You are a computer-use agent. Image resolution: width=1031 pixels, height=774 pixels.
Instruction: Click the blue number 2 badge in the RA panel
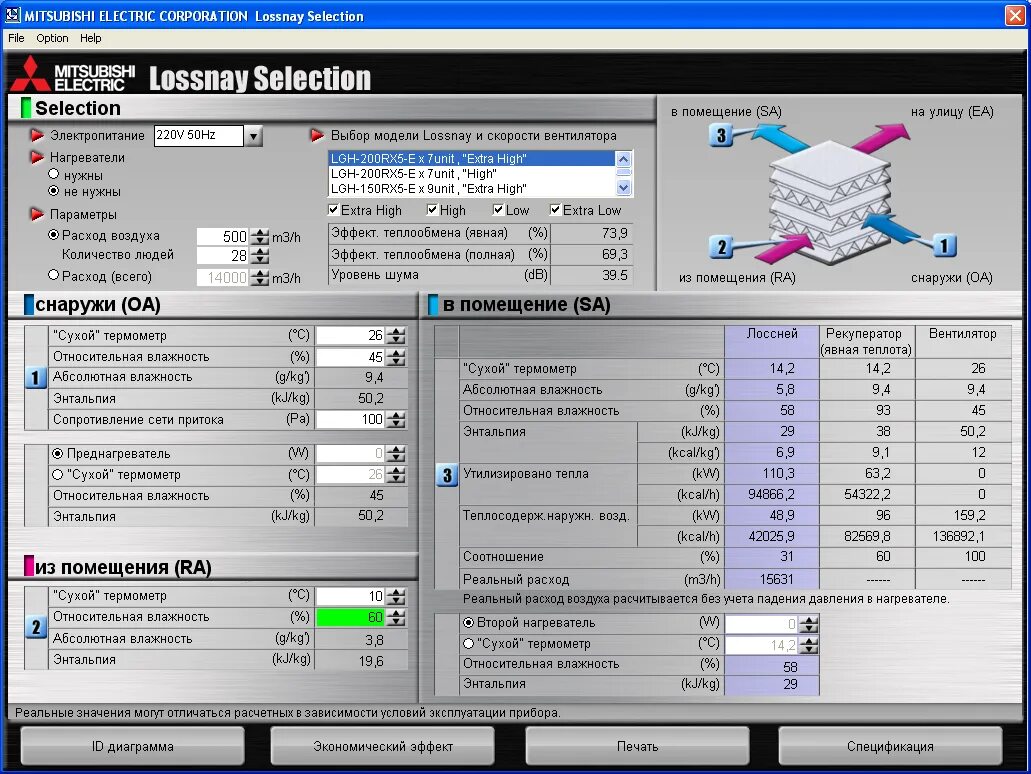click(36, 627)
